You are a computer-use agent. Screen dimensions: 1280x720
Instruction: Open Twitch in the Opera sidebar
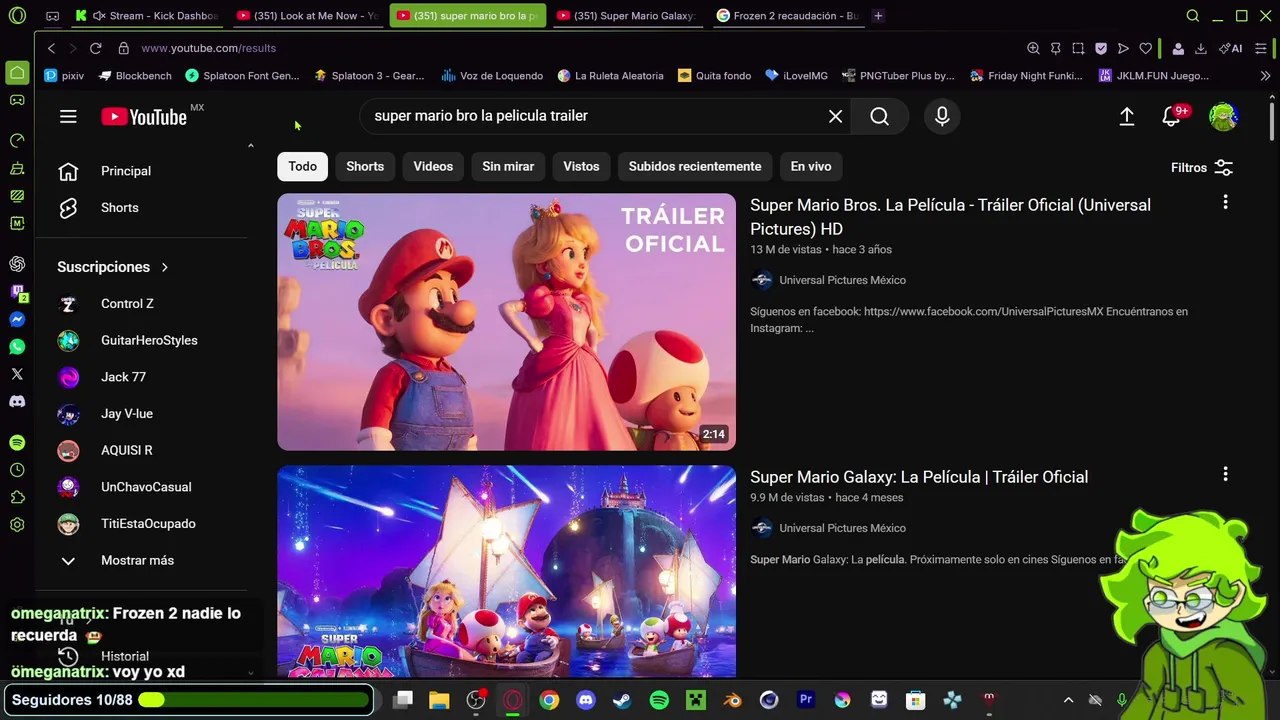pyautogui.click(x=17, y=293)
